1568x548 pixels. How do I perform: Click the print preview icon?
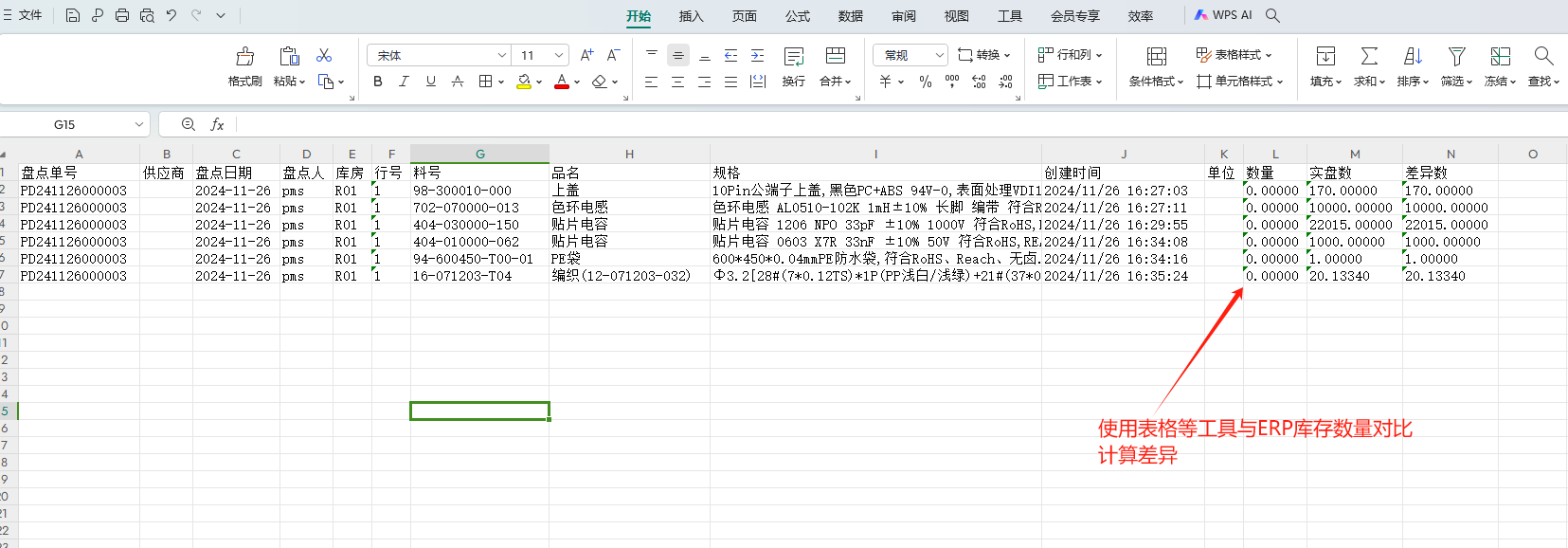147,15
